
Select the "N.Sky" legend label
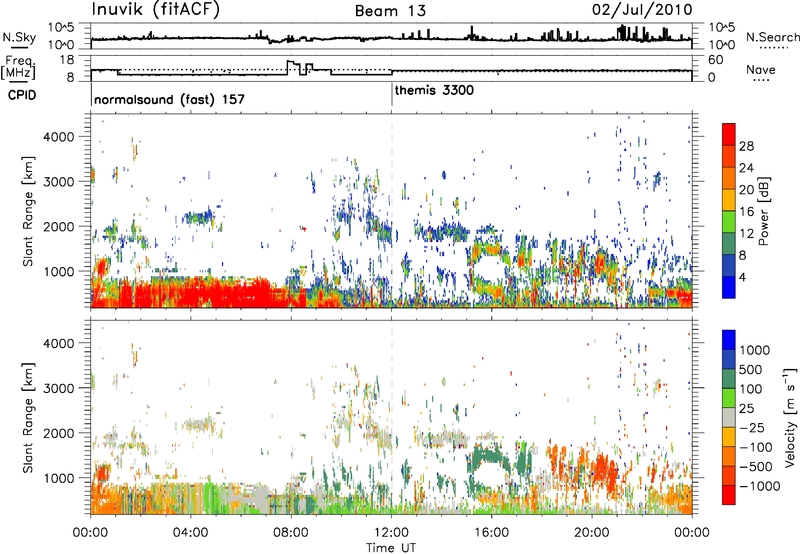[x=19, y=37]
